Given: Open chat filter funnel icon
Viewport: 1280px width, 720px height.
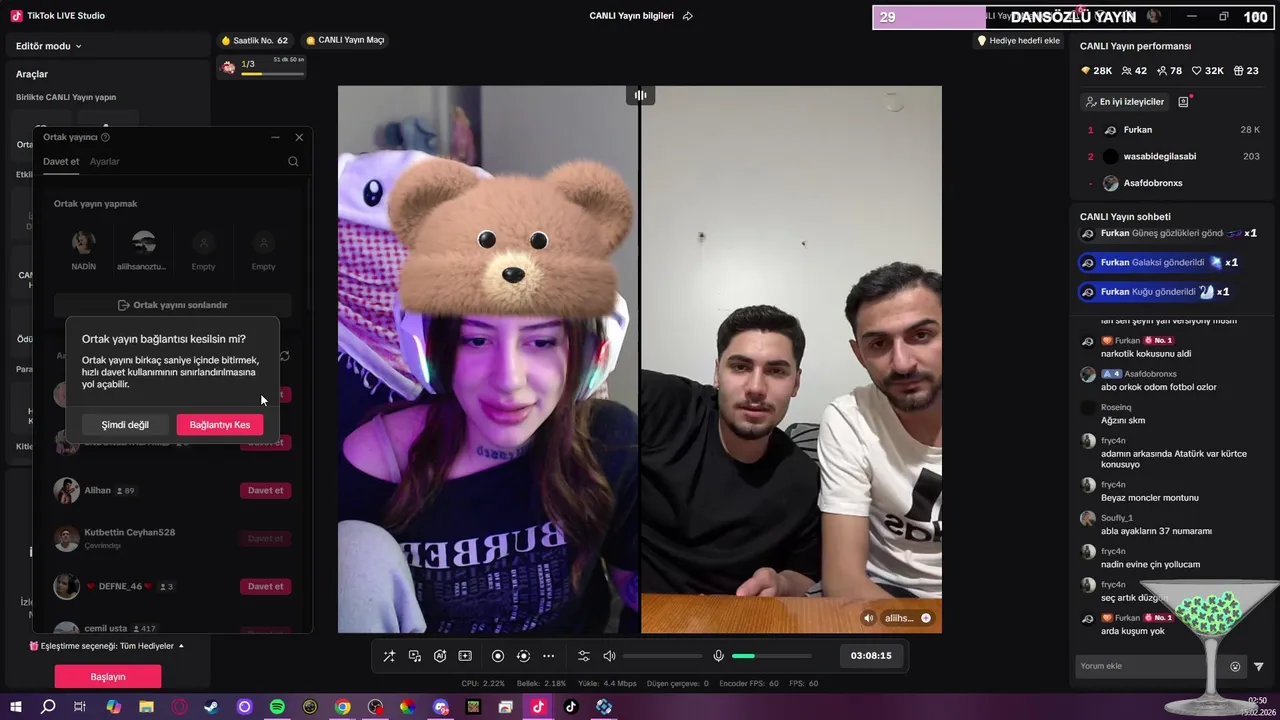Looking at the screenshot, I should [x=1259, y=667].
